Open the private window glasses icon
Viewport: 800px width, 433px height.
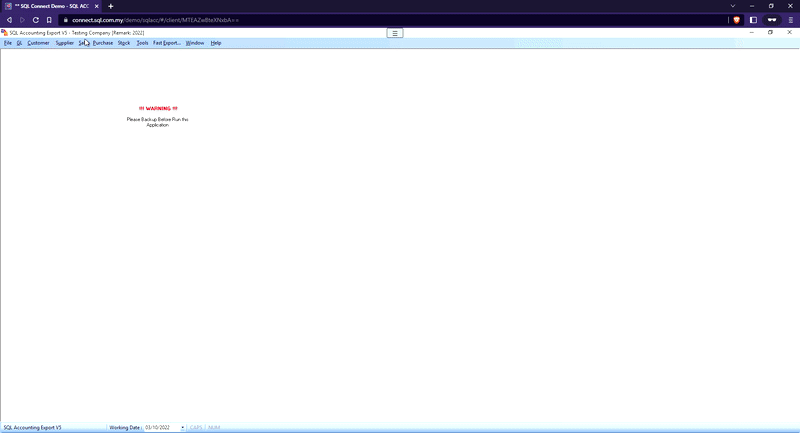coord(771,19)
